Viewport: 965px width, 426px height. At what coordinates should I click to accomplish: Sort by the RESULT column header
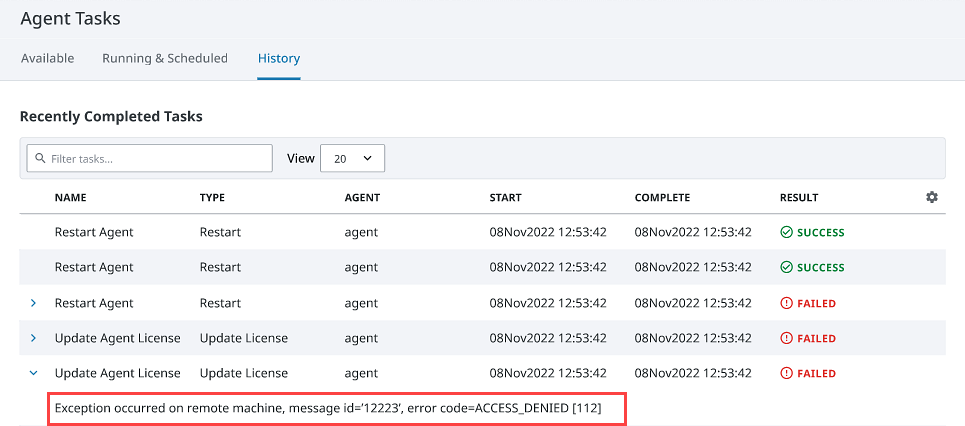tap(799, 198)
